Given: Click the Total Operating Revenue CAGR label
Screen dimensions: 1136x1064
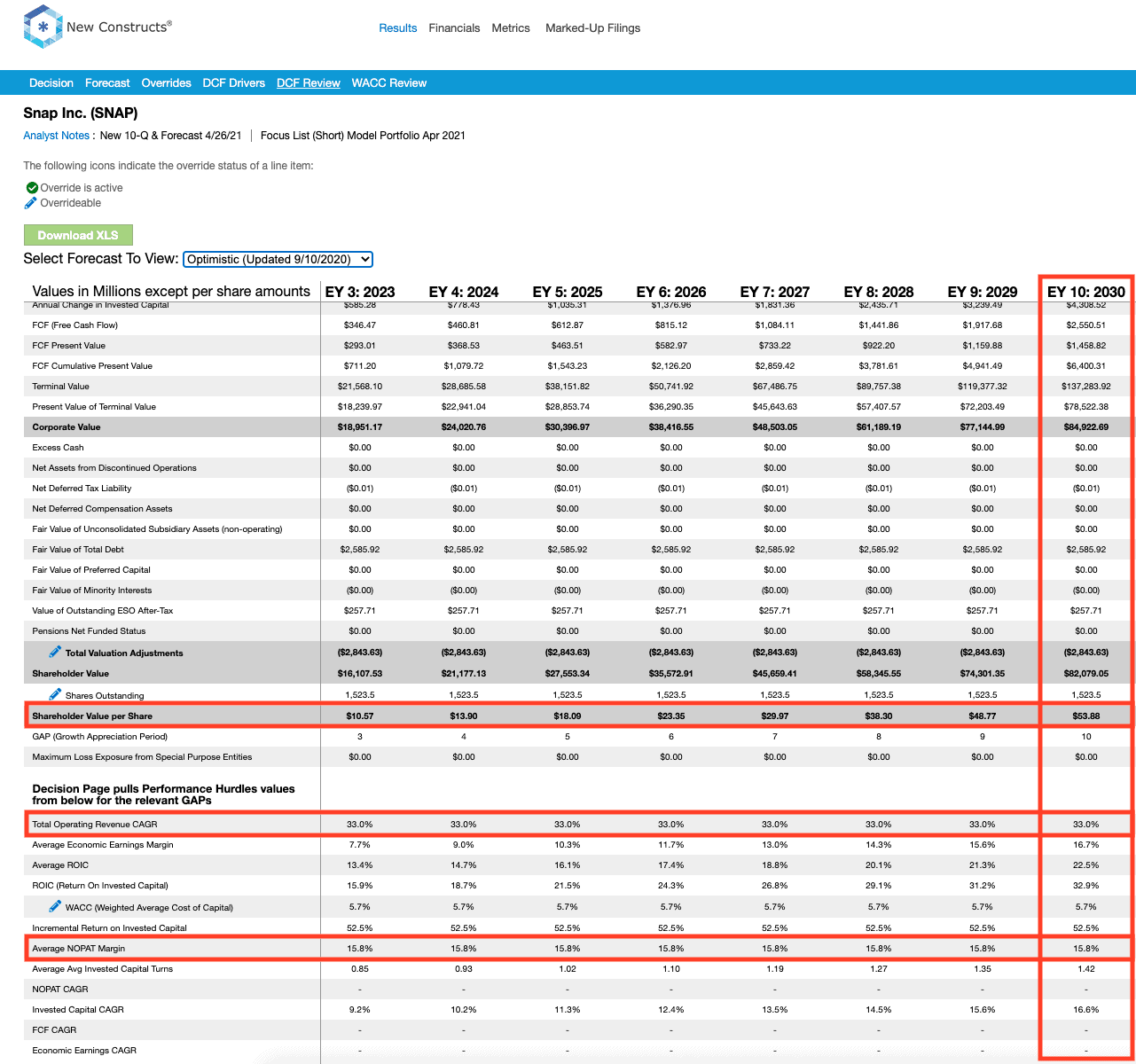Looking at the screenshot, I should (x=95, y=824).
